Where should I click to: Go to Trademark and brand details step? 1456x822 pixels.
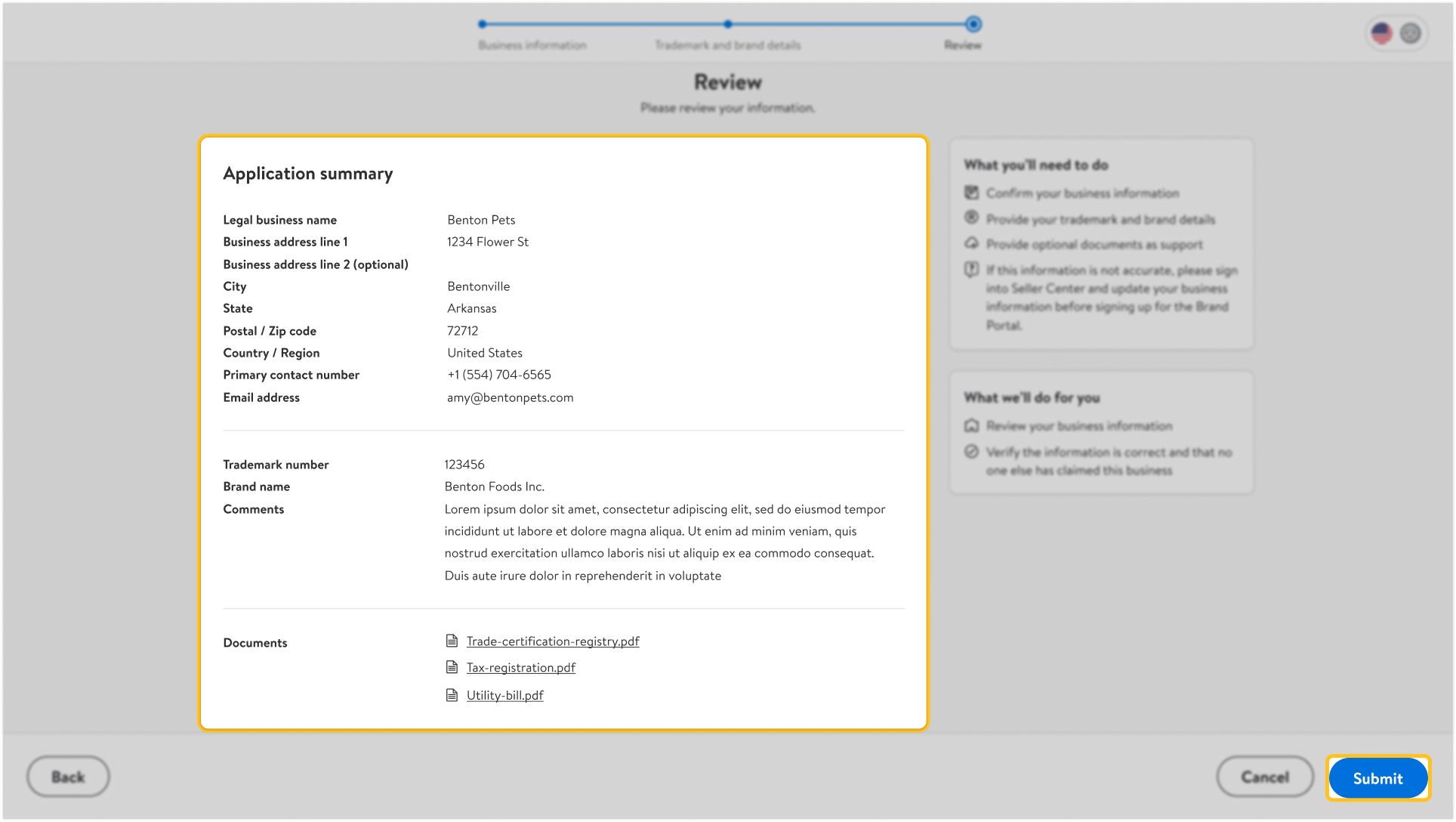click(727, 24)
